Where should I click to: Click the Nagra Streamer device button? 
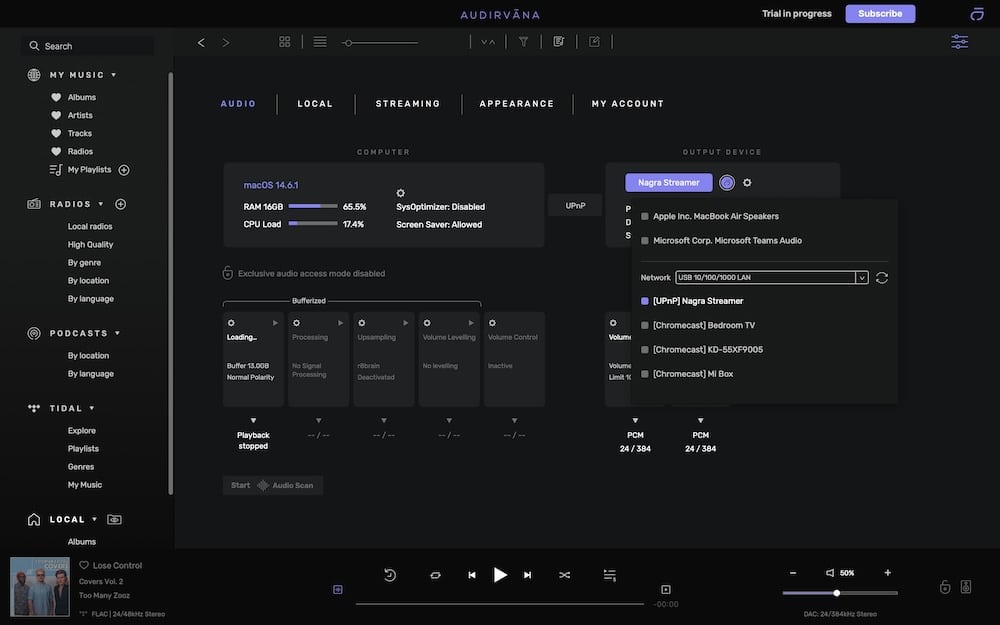[668, 182]
